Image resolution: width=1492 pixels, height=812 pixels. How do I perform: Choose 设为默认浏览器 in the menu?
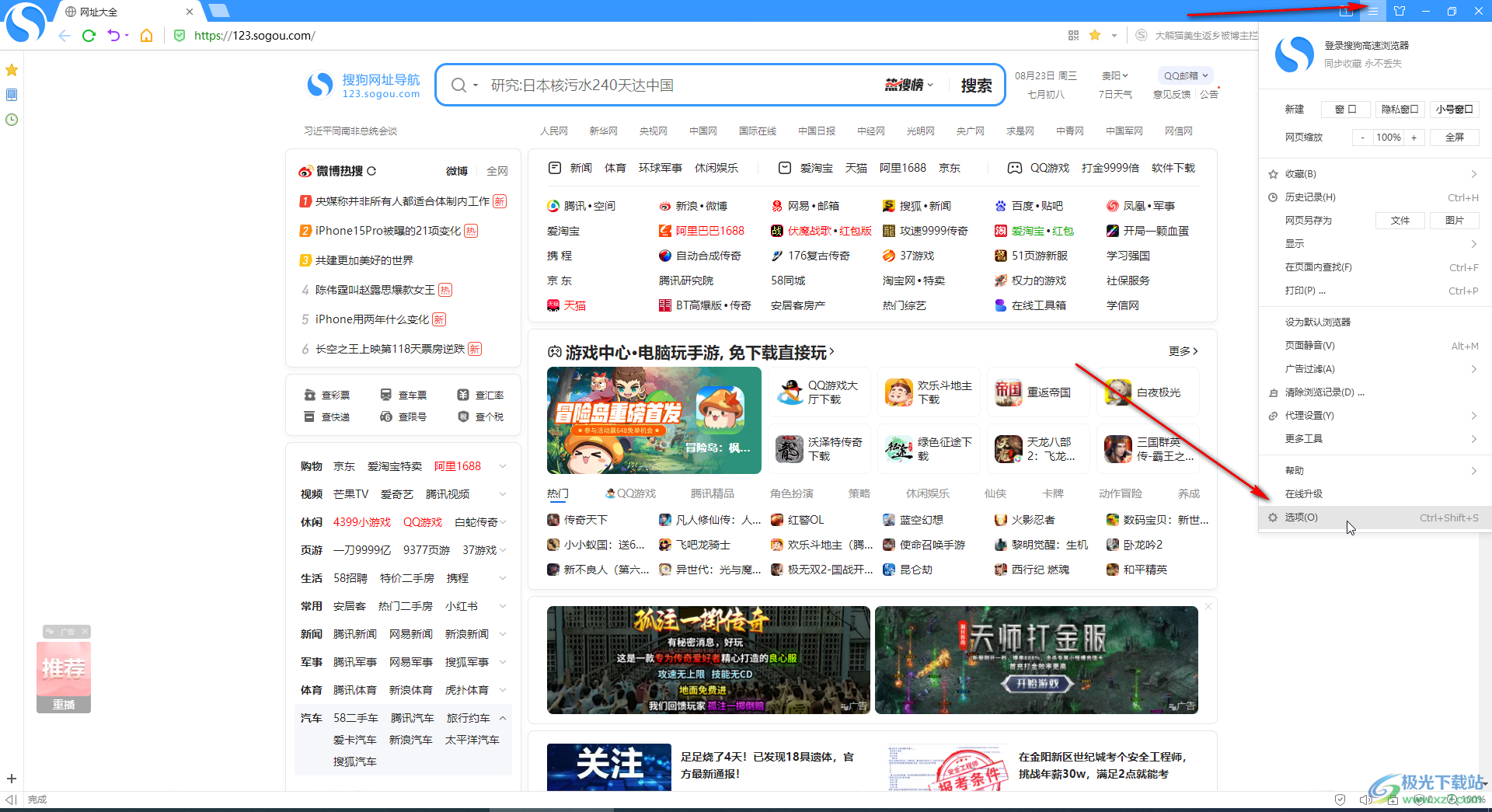pos(1374,322)
